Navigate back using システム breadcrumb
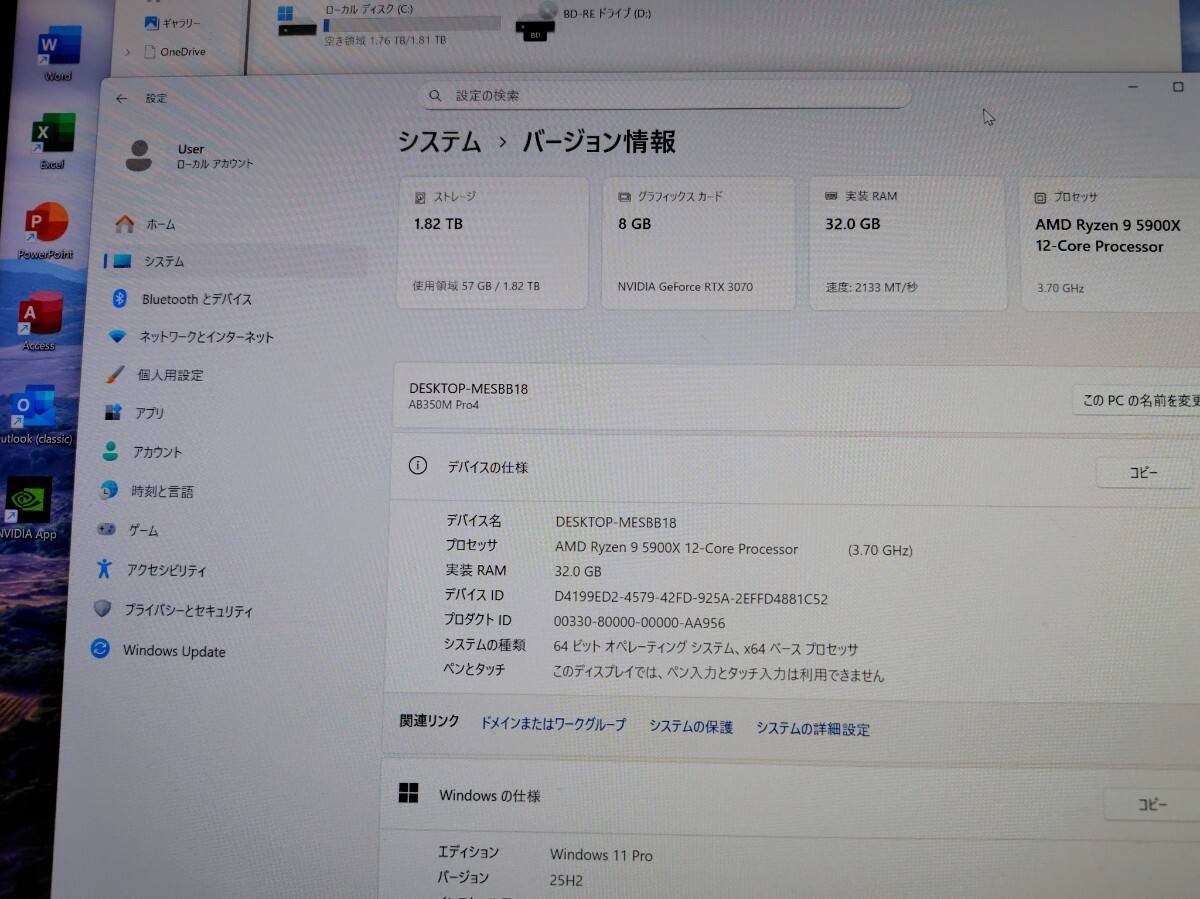This screenshot has width=1200, height=899. pyautogui.click(x=437, y=142)
